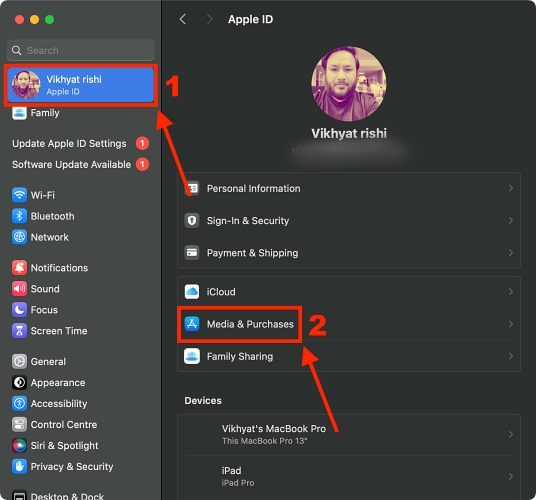536x500 pixels.
Task: Click the Network label
Action: click(50, 237)
